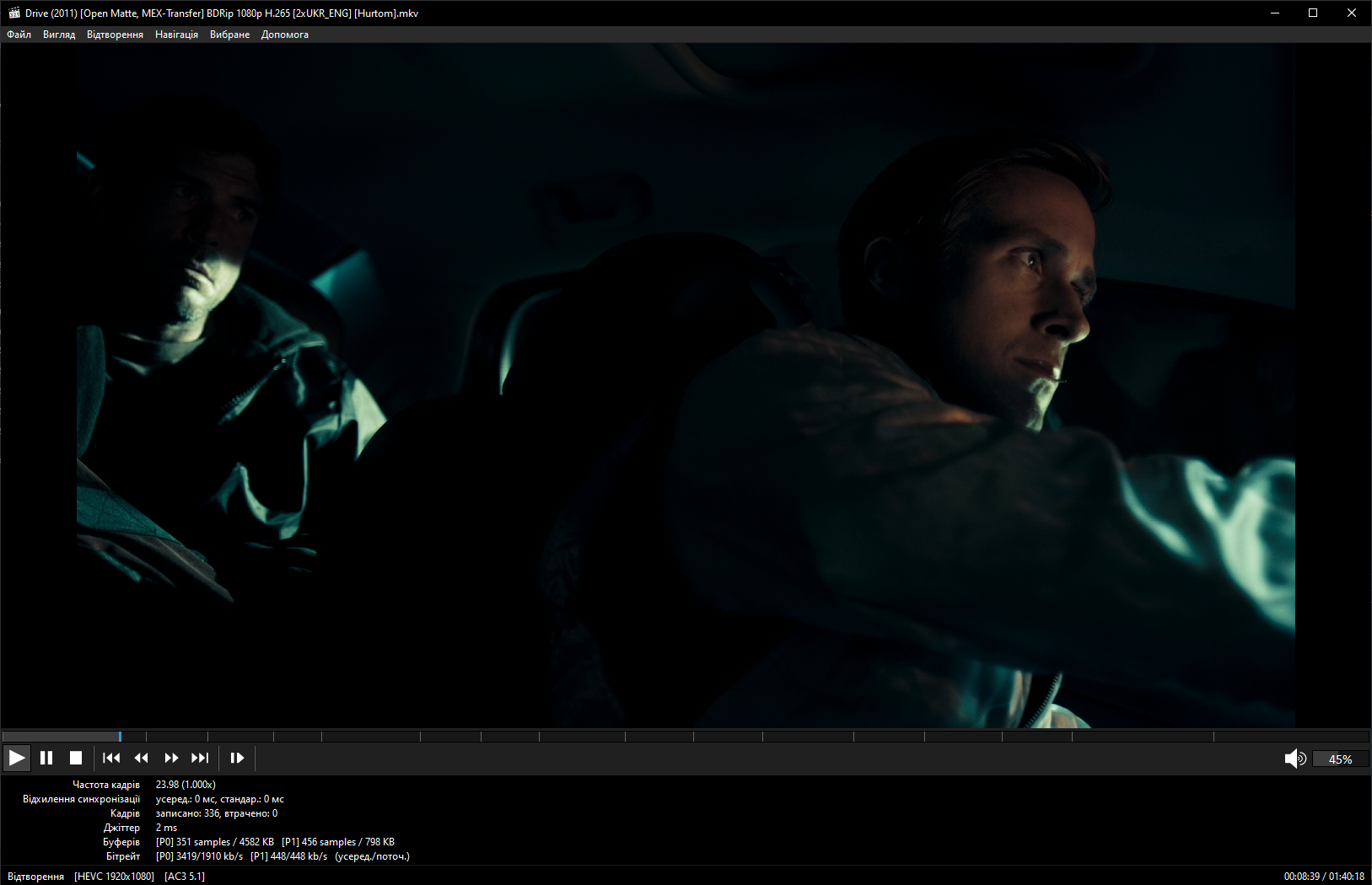Screen dimensions: 1372x885
Task: Click the [HEVC 1920x1080] status text
Action: click(114, 877)
